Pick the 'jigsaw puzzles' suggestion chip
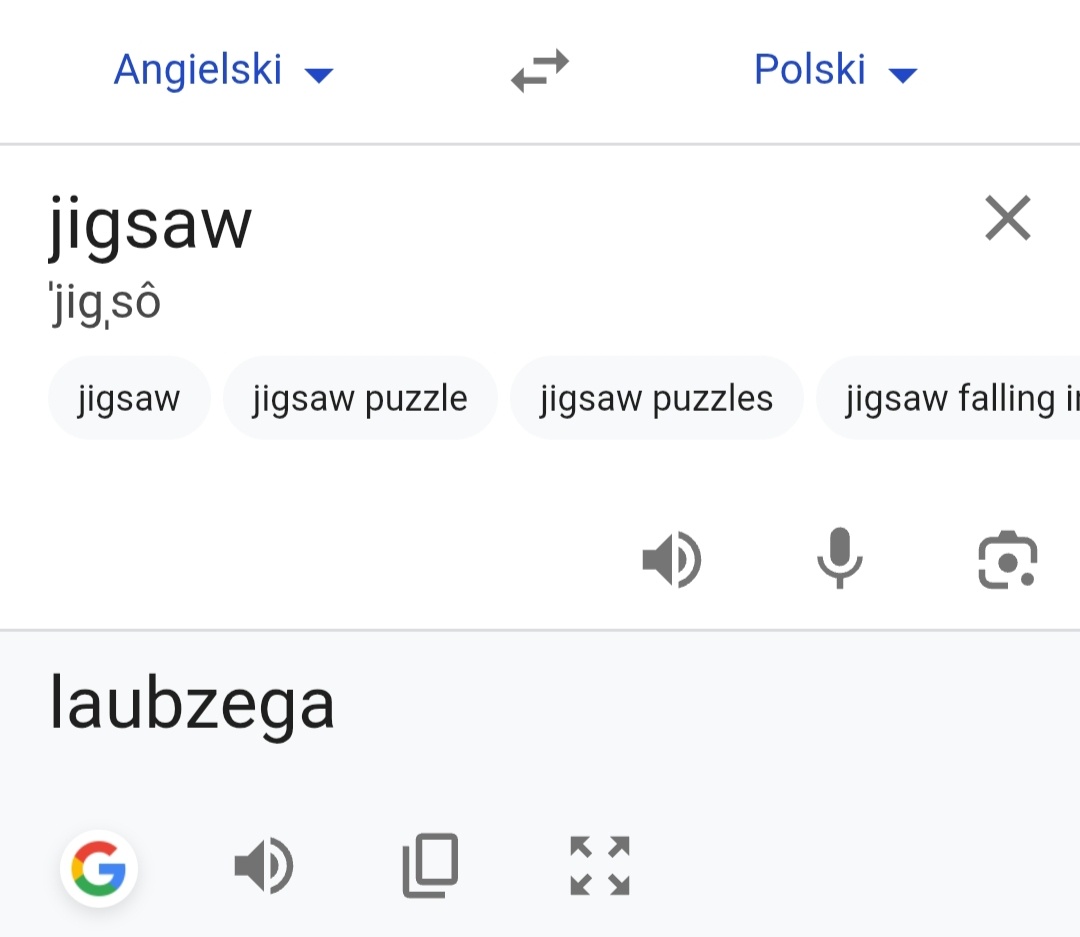1080x937 pixels. coord(656,398)
